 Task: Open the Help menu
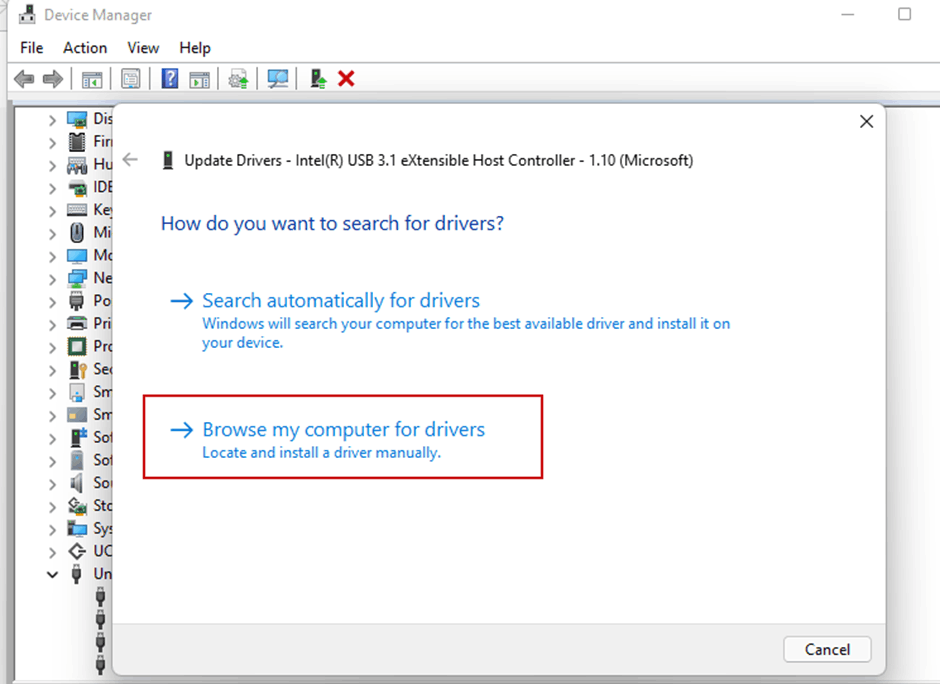(195, 48)
